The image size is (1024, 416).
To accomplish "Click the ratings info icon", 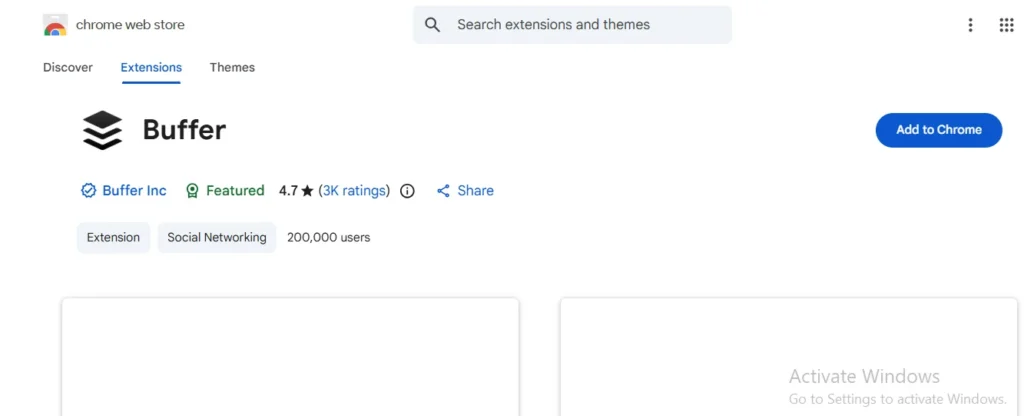I will click(x=408, y=191).
